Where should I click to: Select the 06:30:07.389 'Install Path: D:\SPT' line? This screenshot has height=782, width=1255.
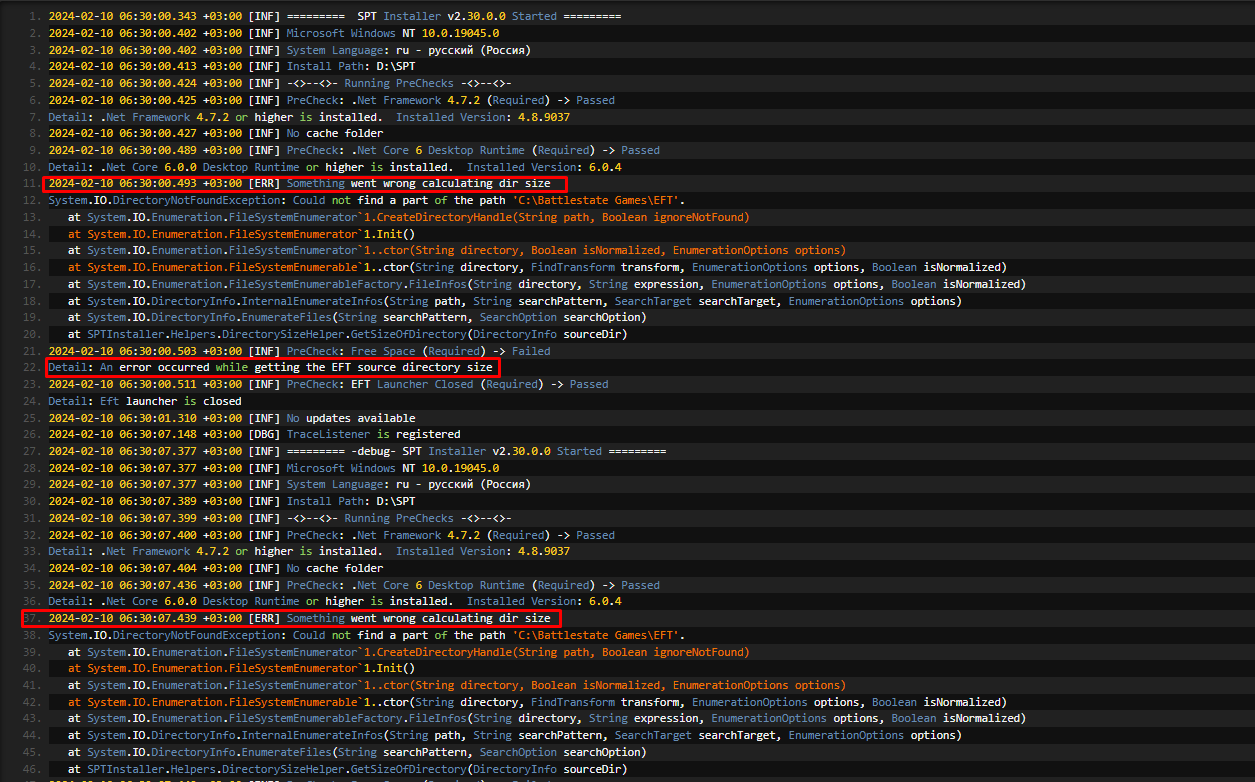pos(232,501)
